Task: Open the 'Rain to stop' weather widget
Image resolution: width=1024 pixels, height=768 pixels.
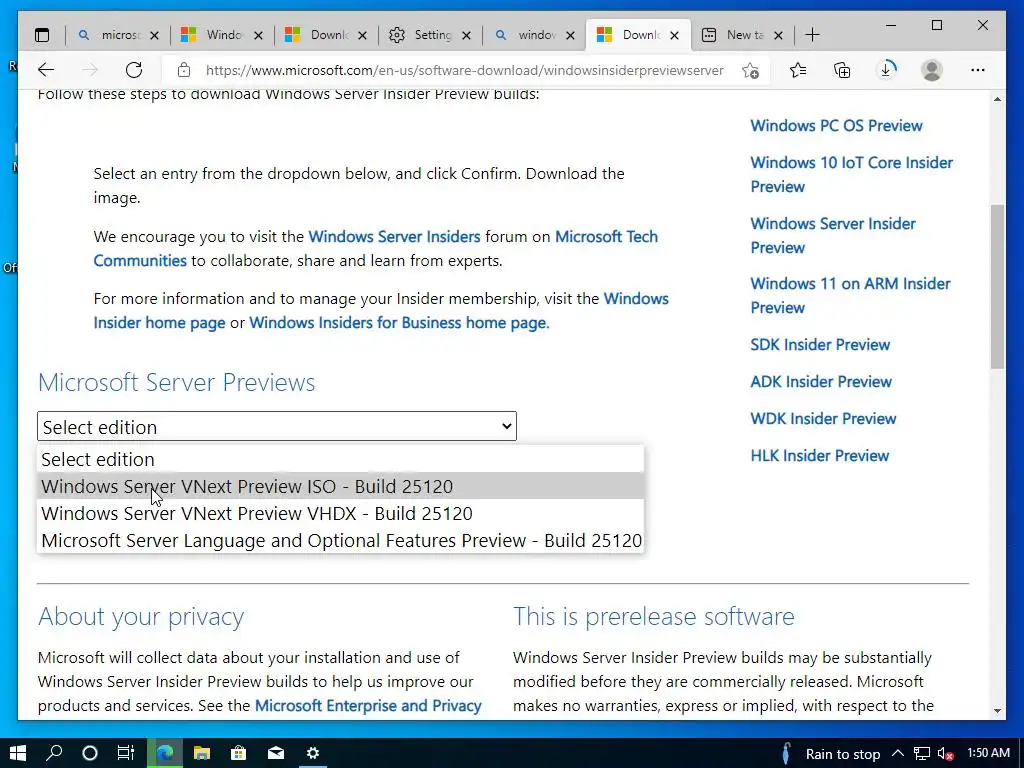Action: (831, 754)
